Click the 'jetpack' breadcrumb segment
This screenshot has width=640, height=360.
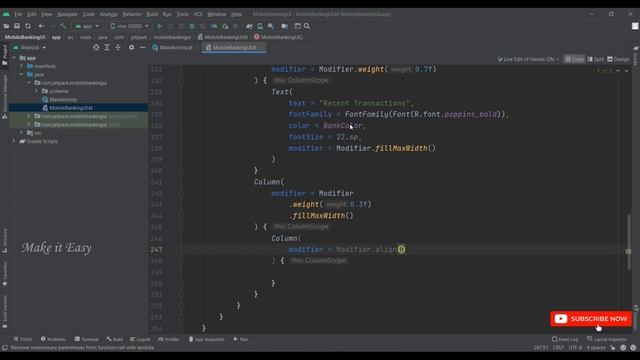(139, 37)
